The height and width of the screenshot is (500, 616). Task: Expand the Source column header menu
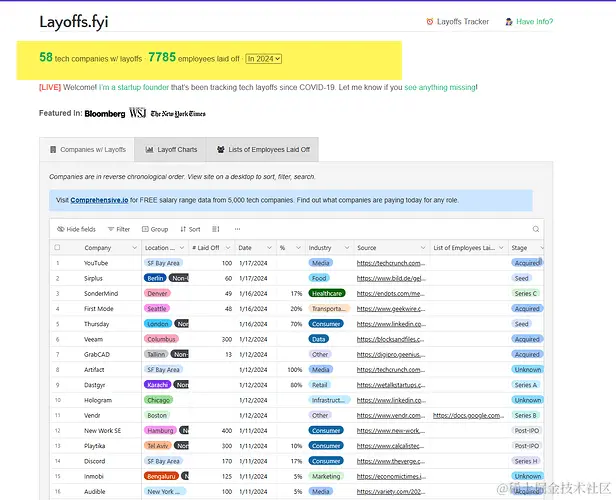click(x=423, y=248)
